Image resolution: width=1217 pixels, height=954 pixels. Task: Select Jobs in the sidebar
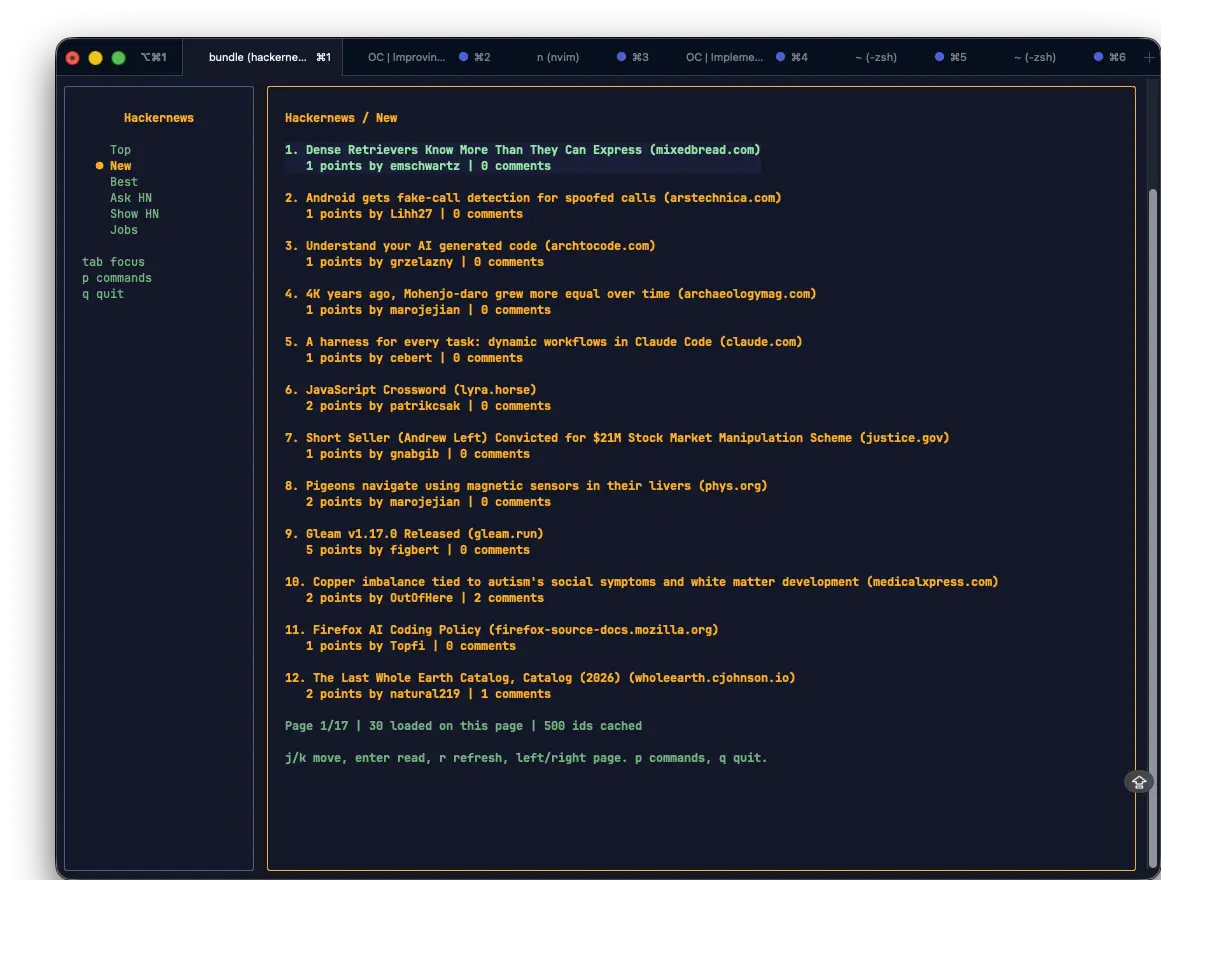point(124,230)
